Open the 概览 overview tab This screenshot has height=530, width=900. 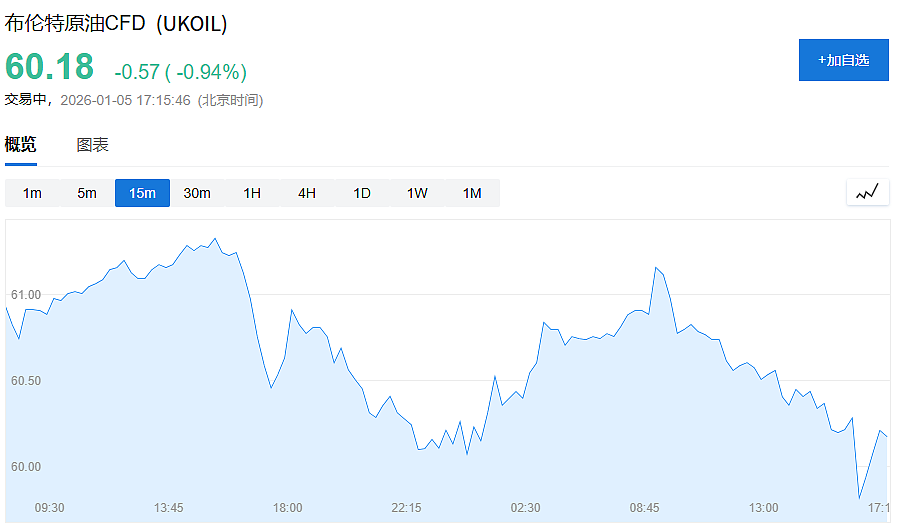coord(21,144)
